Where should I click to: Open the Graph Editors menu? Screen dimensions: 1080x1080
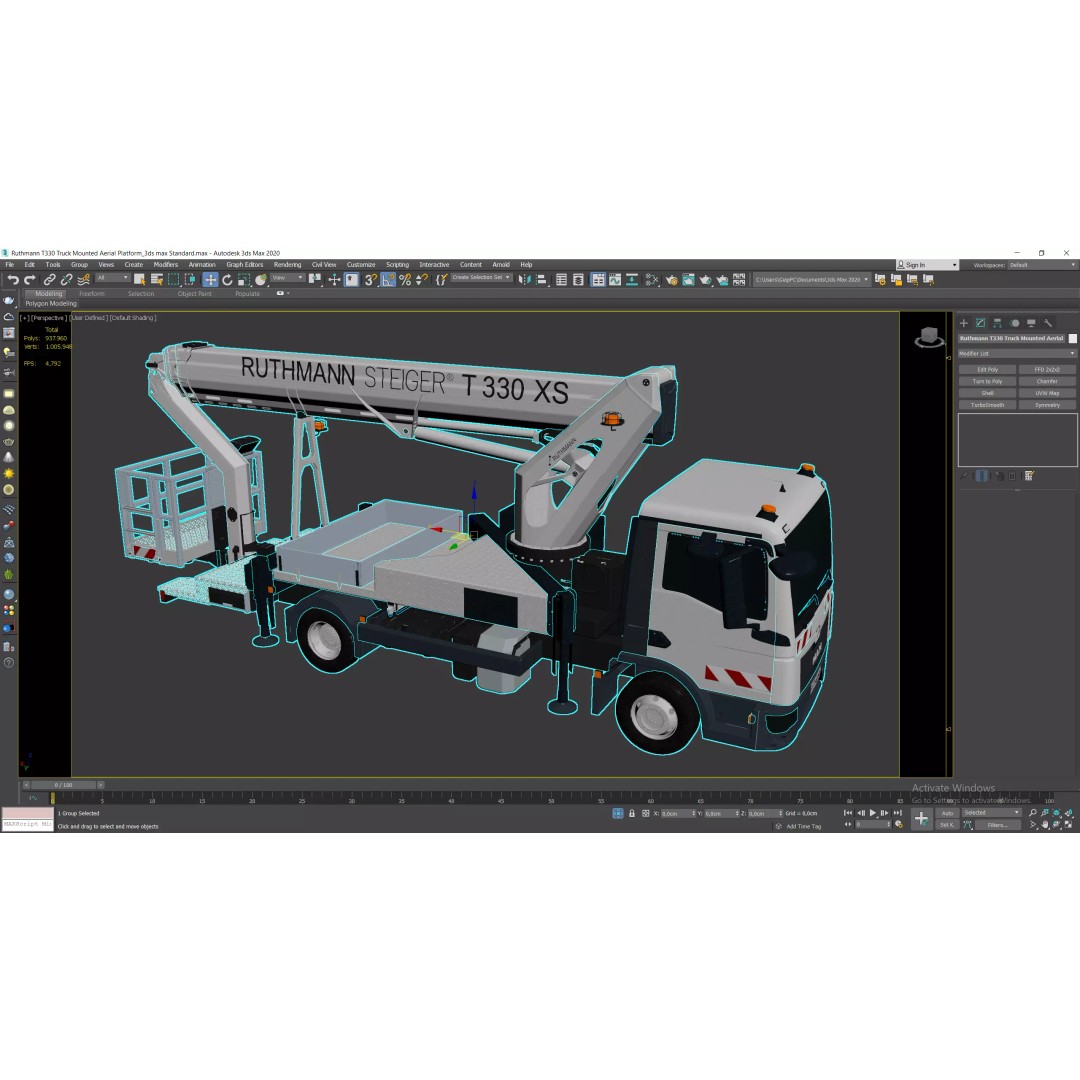coord(245,264)
